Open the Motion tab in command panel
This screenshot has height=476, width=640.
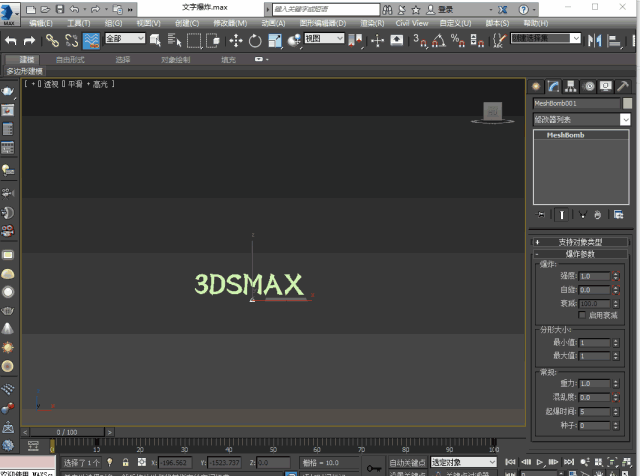[589, 86]
